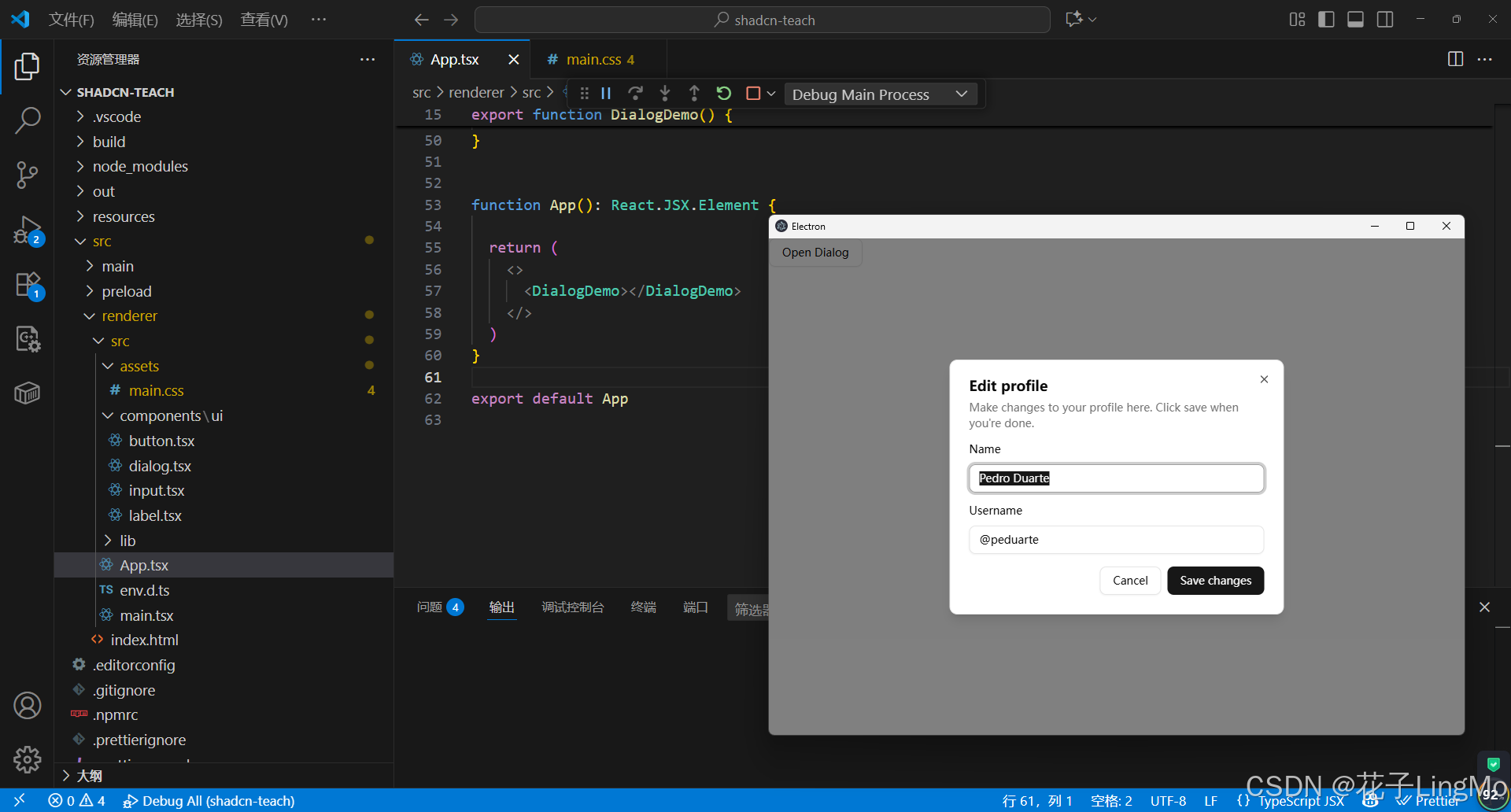Toggle secondary side bar visibility

click(x=1385, y=20)
